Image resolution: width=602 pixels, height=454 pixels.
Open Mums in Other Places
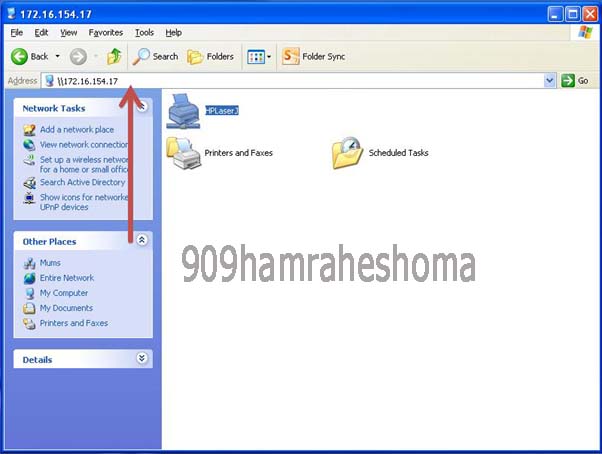coord(50,263)
